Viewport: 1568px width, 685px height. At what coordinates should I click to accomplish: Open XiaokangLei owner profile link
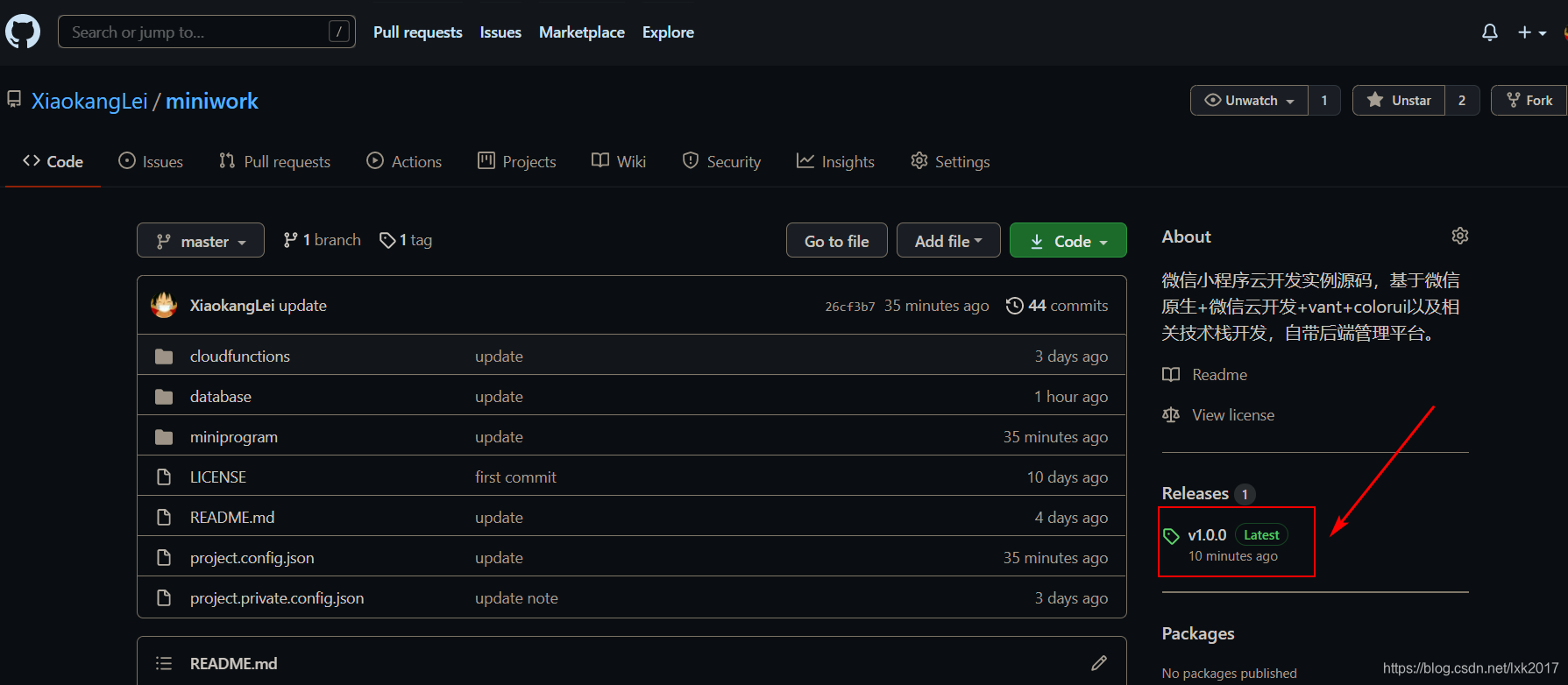(89, 101)
